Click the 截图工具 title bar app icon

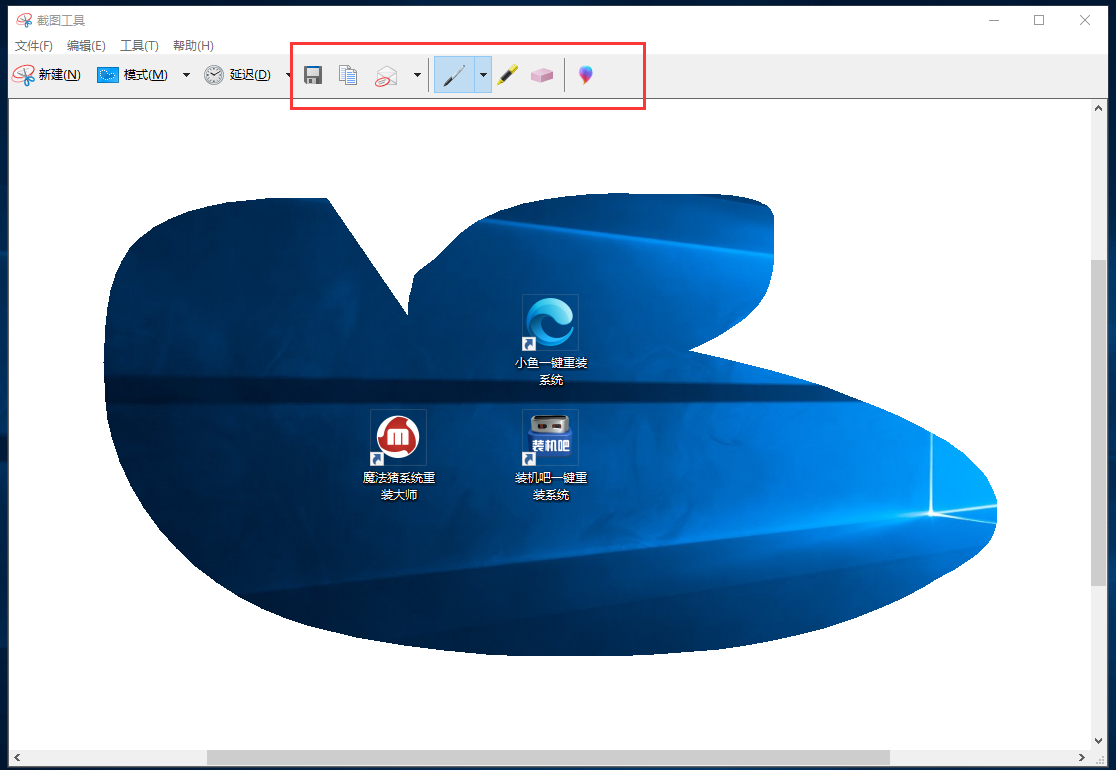(24, 20)
